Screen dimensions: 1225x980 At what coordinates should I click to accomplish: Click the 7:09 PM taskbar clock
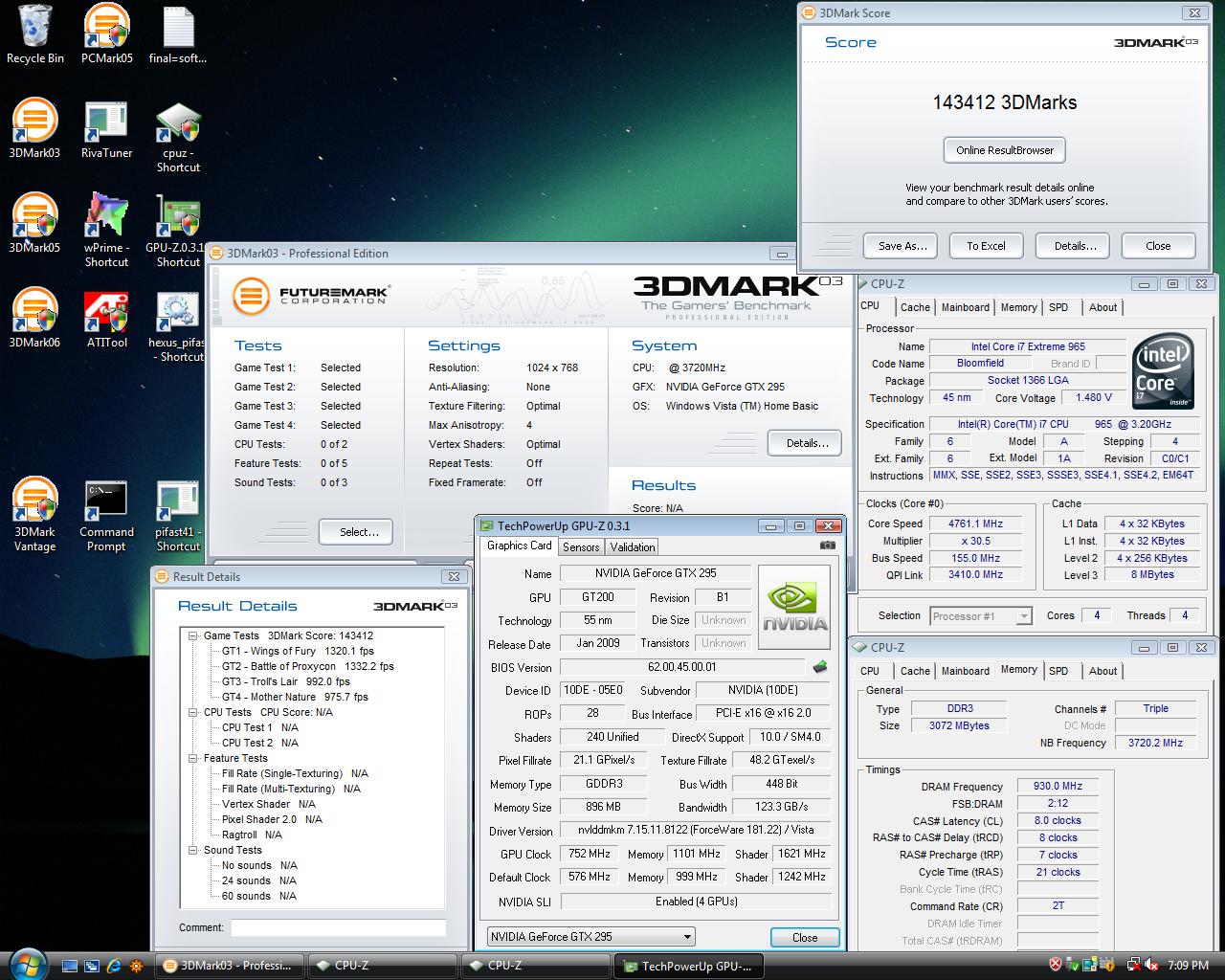(1188, 966)
